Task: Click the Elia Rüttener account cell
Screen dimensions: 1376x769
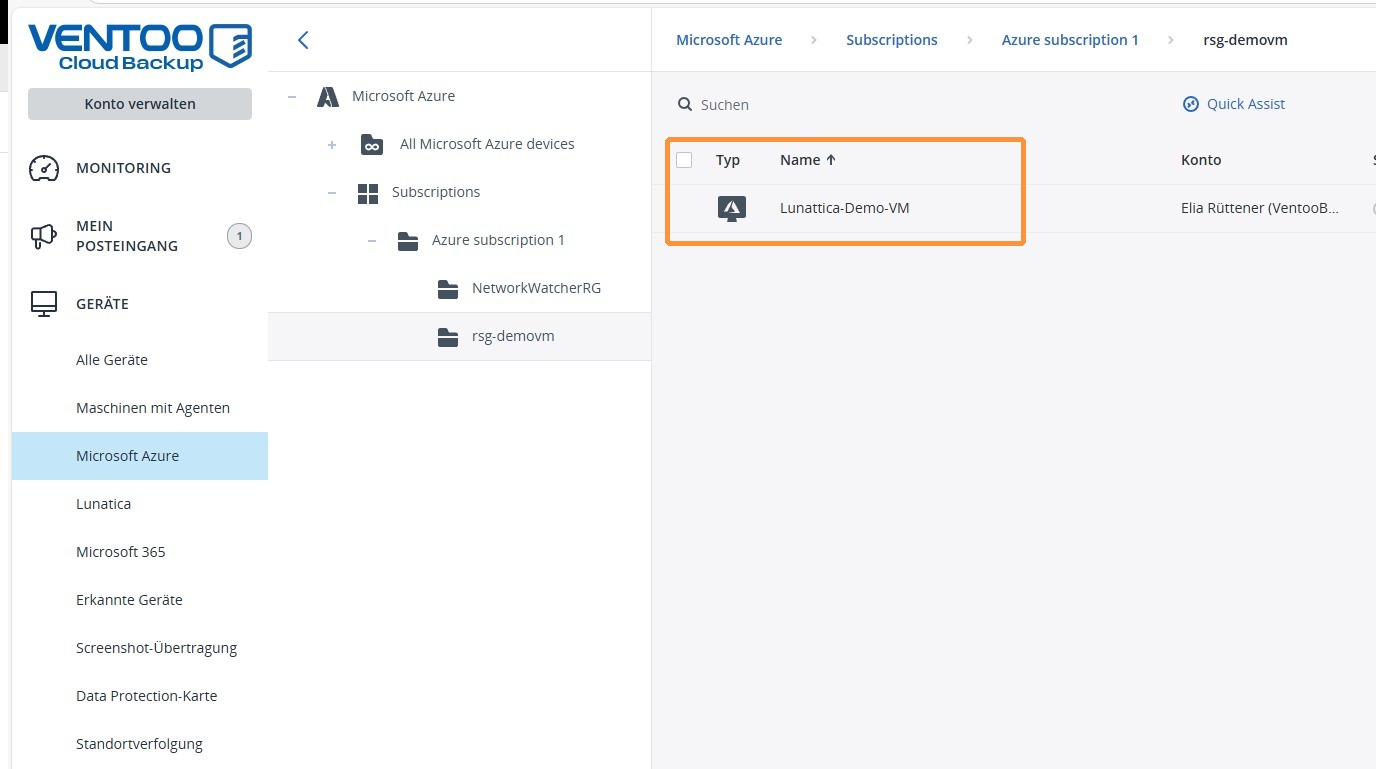Action: pyautogui.click(x=1260, y=209)
